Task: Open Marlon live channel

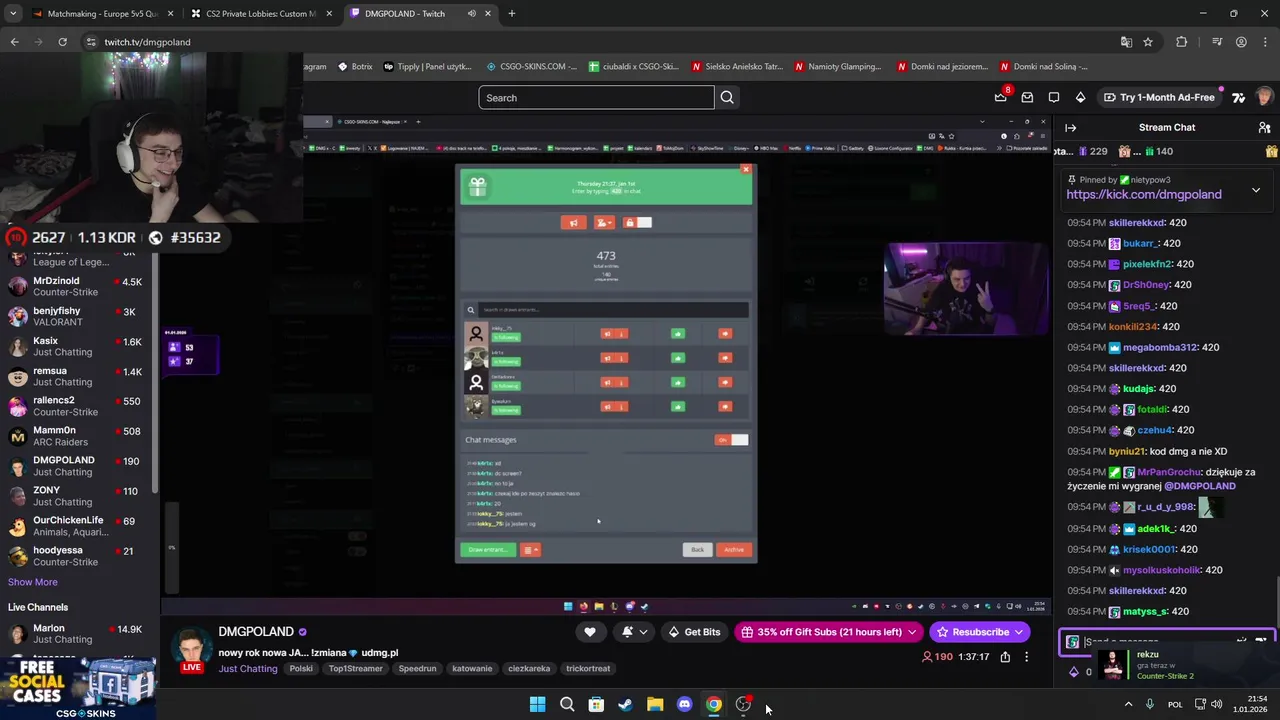Action: [79, 634]
